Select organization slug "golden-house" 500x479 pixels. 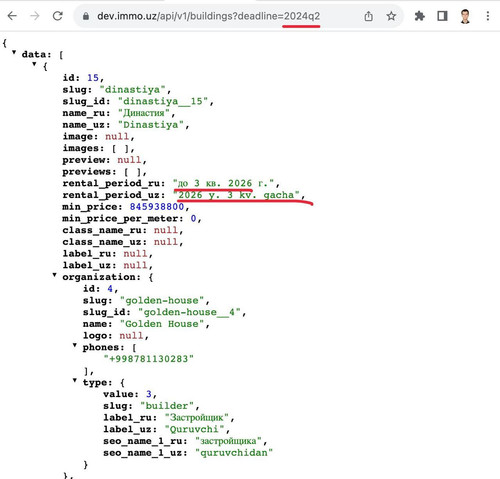pyautogui.click(x=162, y=300)
